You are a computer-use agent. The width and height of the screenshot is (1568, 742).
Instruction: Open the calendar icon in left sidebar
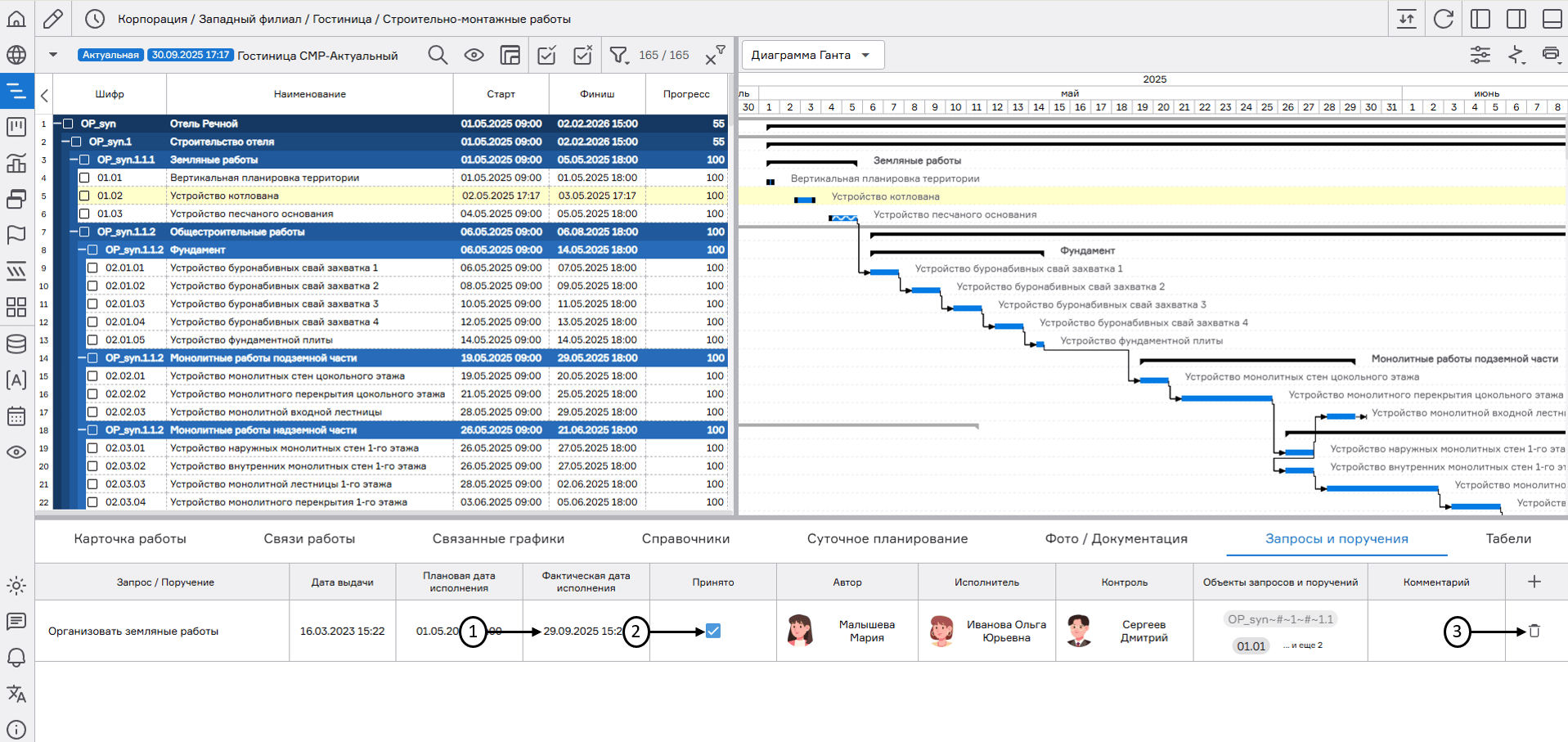tap(16, 416)
